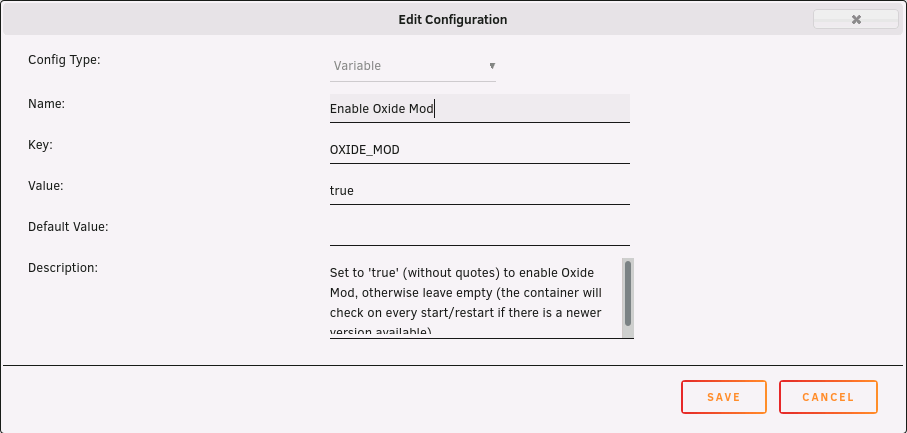Click the Description: label
Viewport: 907px width, 433px height.
63,268
